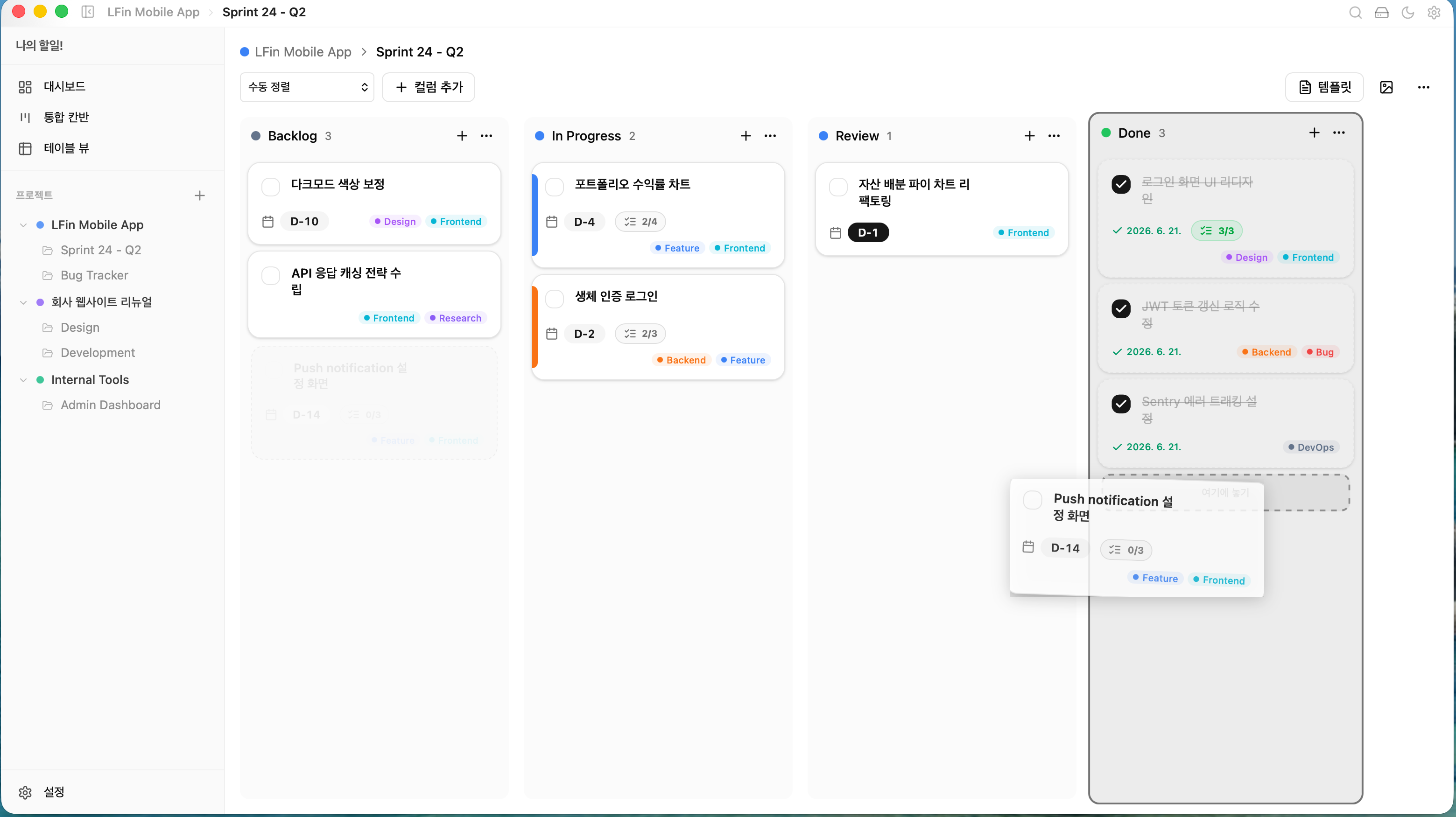Open the 템플릿 button
The height and width of the screenshot is (817, 1456).
tap(1324, 87)
